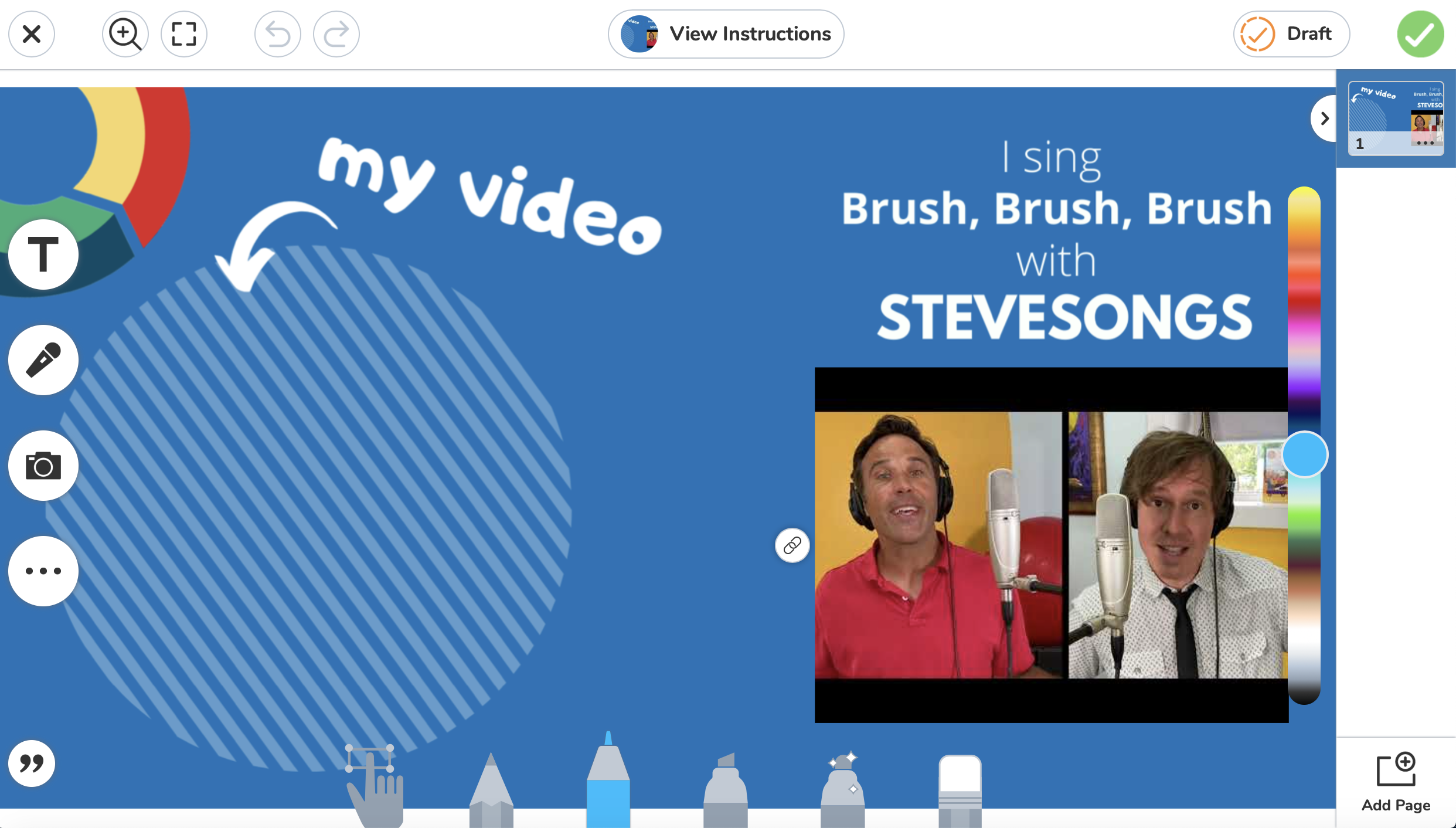Click the StevenSongs video thumbnail

[x=1052, y=545]
